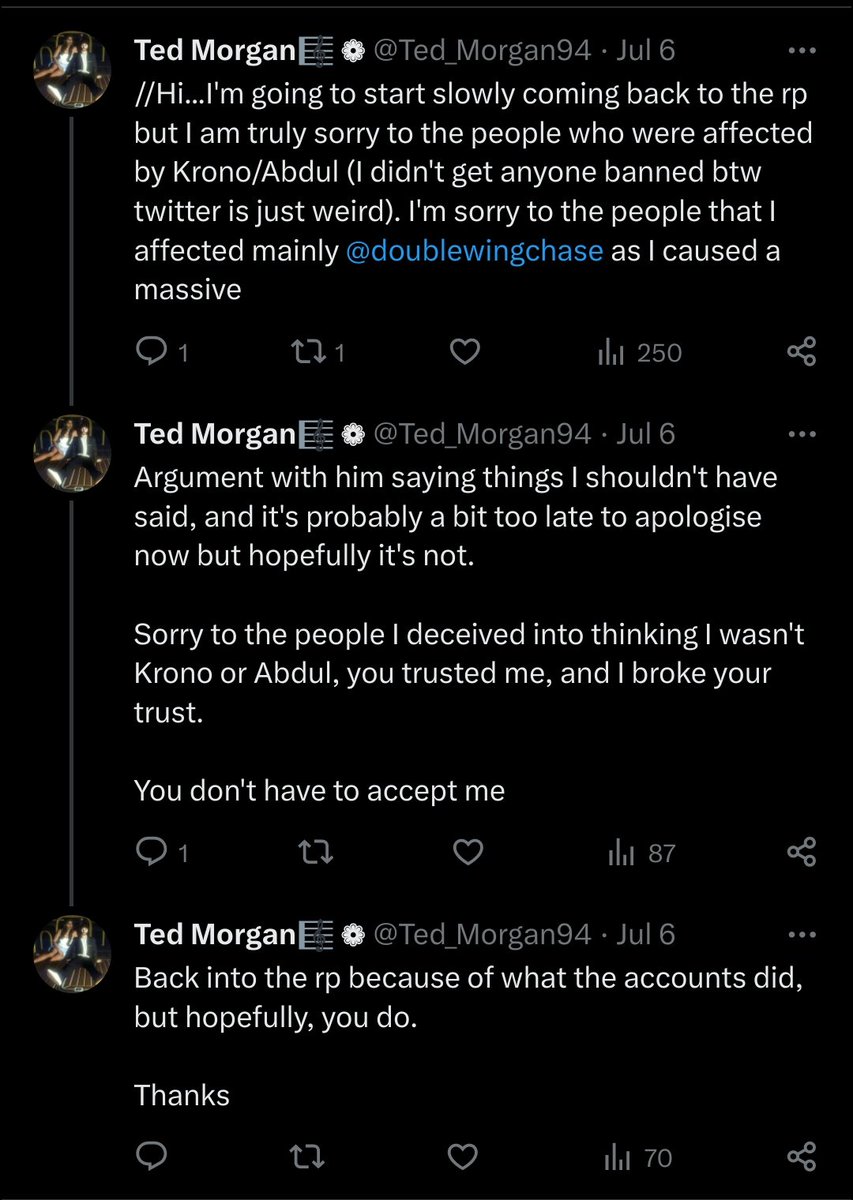Reply to the 'Argument with him' tweet
Viewport: 853px width, 1200px height.
[x=151, y=852]
